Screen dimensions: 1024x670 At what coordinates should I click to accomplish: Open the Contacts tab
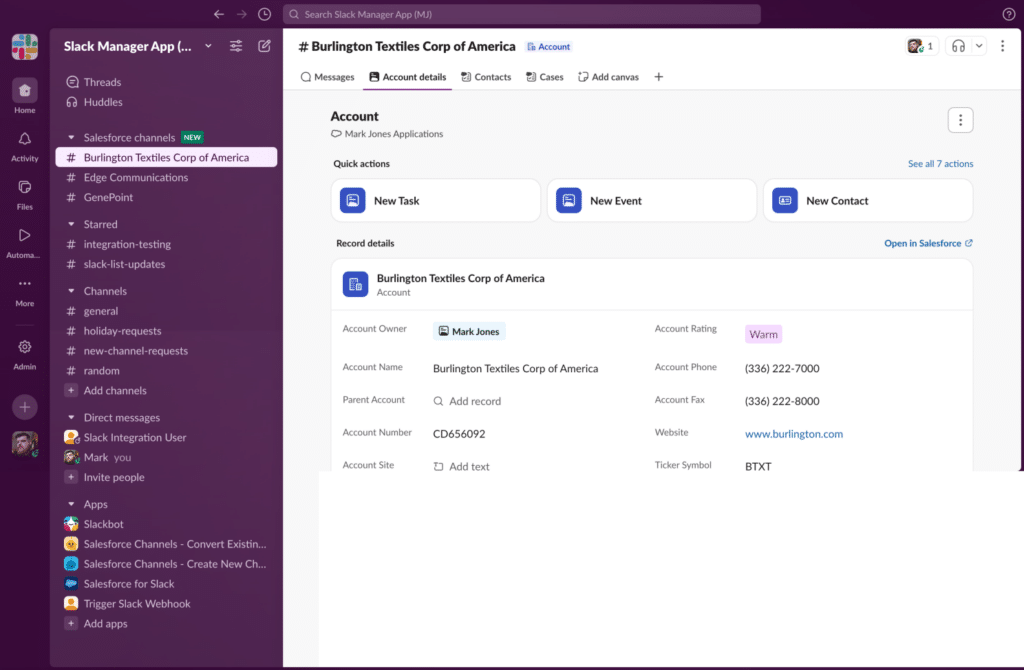(x=486, y=77)
